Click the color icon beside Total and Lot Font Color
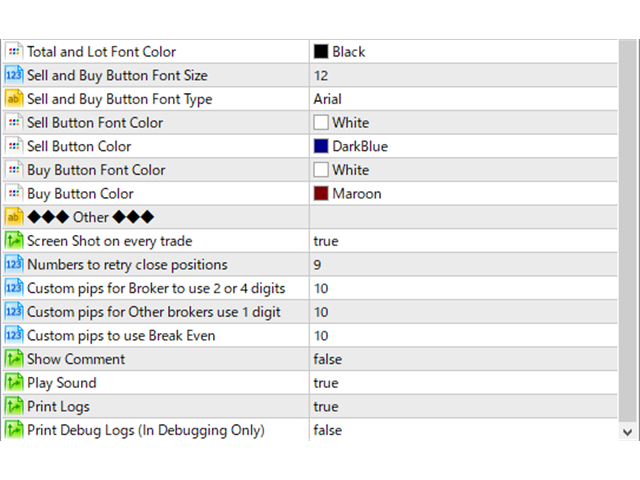Viewport: 640px width, 480px height. click(x=14, y=52)
